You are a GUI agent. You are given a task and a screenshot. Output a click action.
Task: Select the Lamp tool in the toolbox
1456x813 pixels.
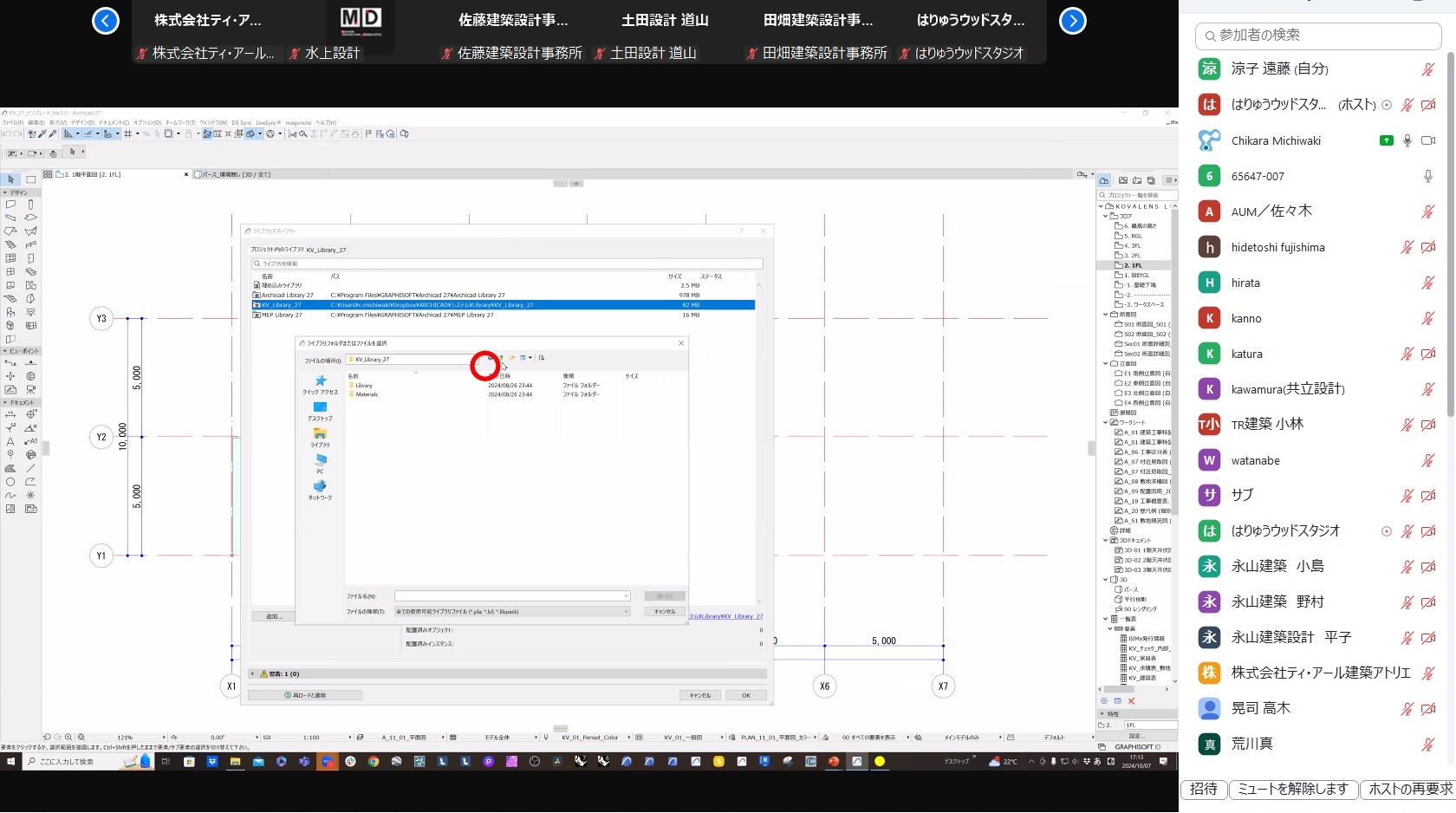(x=30, y=312)
